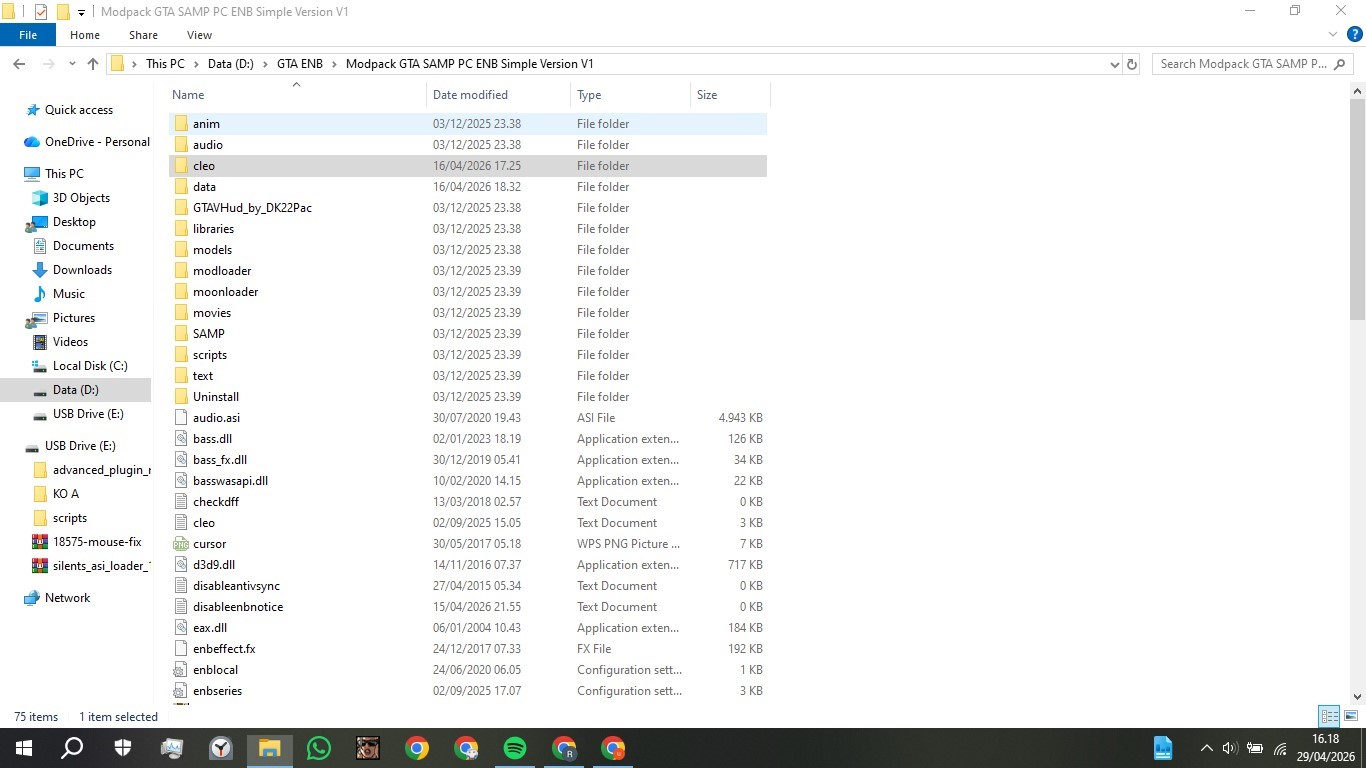
Task: Select the KO A folder in navigation pane
Action: (65, 494)
